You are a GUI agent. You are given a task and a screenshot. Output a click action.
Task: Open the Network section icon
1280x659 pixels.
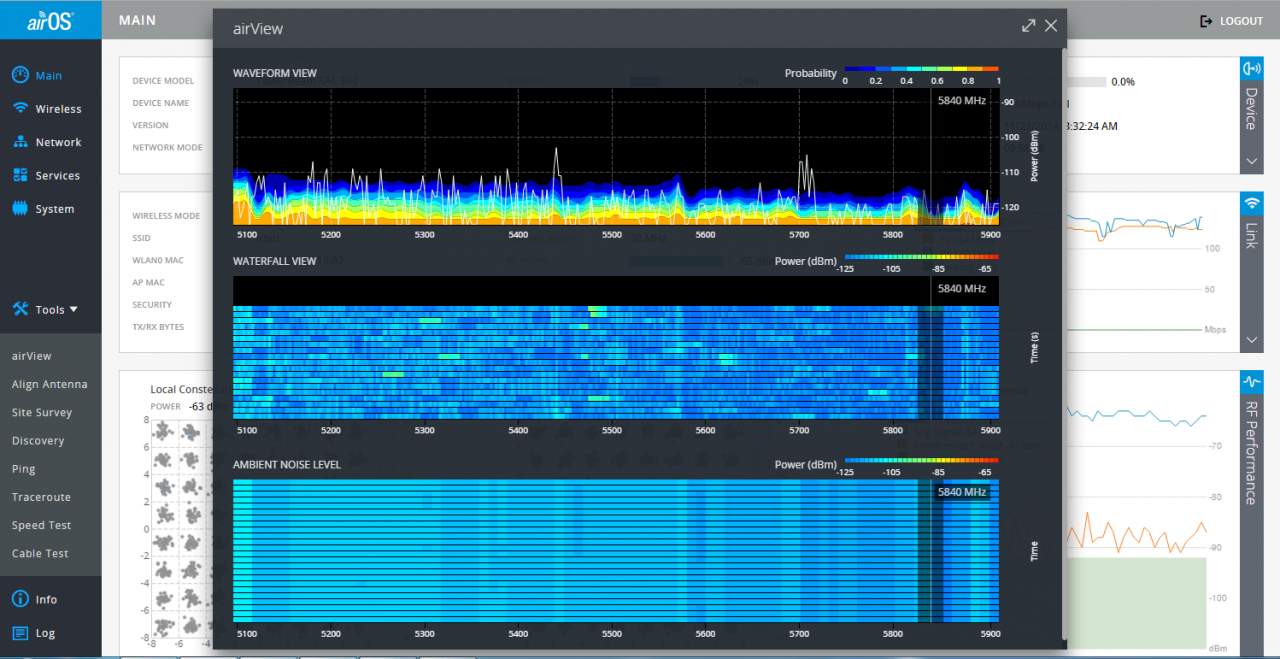[20, 142]
